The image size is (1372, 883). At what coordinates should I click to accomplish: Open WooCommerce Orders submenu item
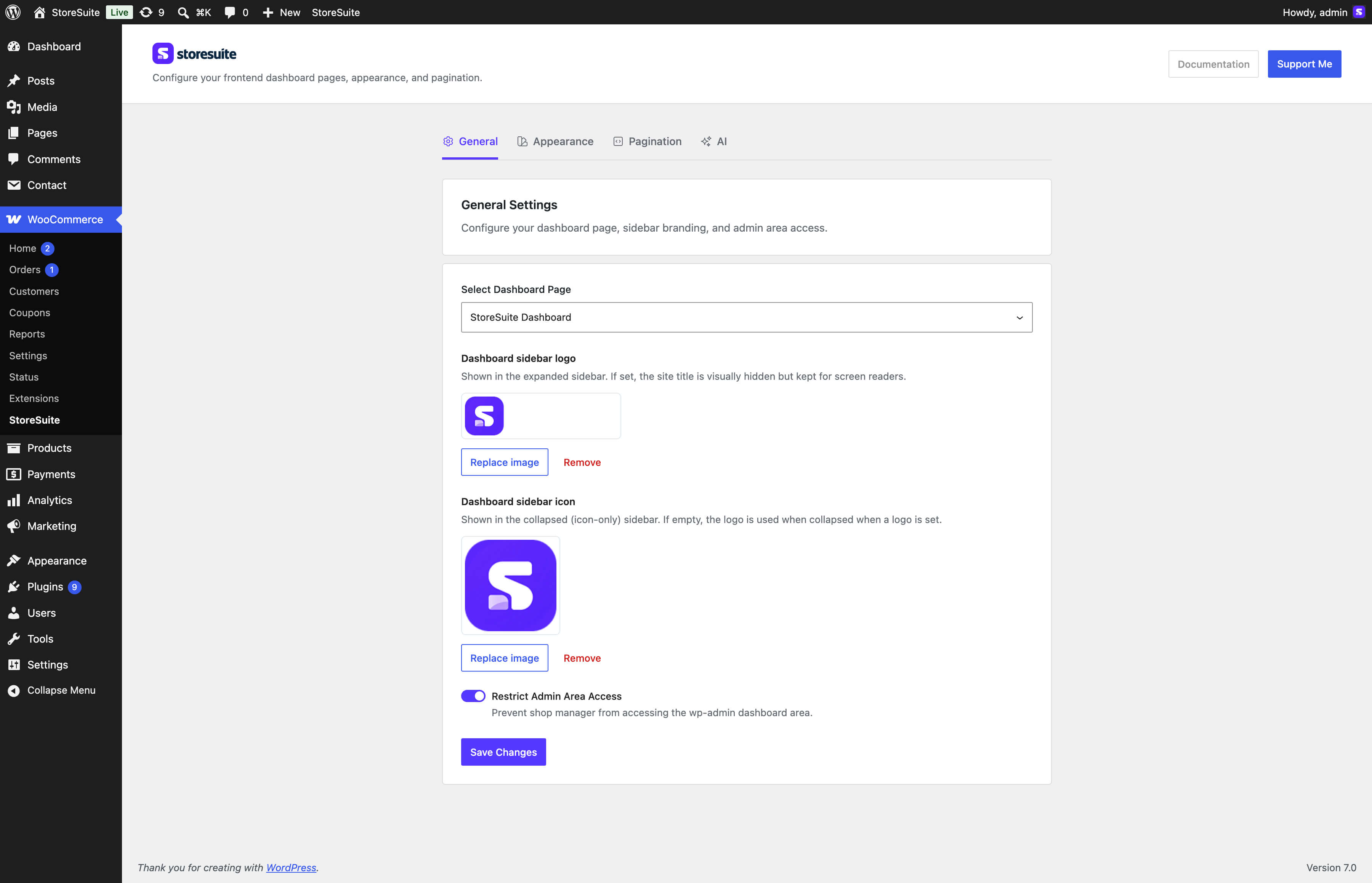[x=25, y=269]
